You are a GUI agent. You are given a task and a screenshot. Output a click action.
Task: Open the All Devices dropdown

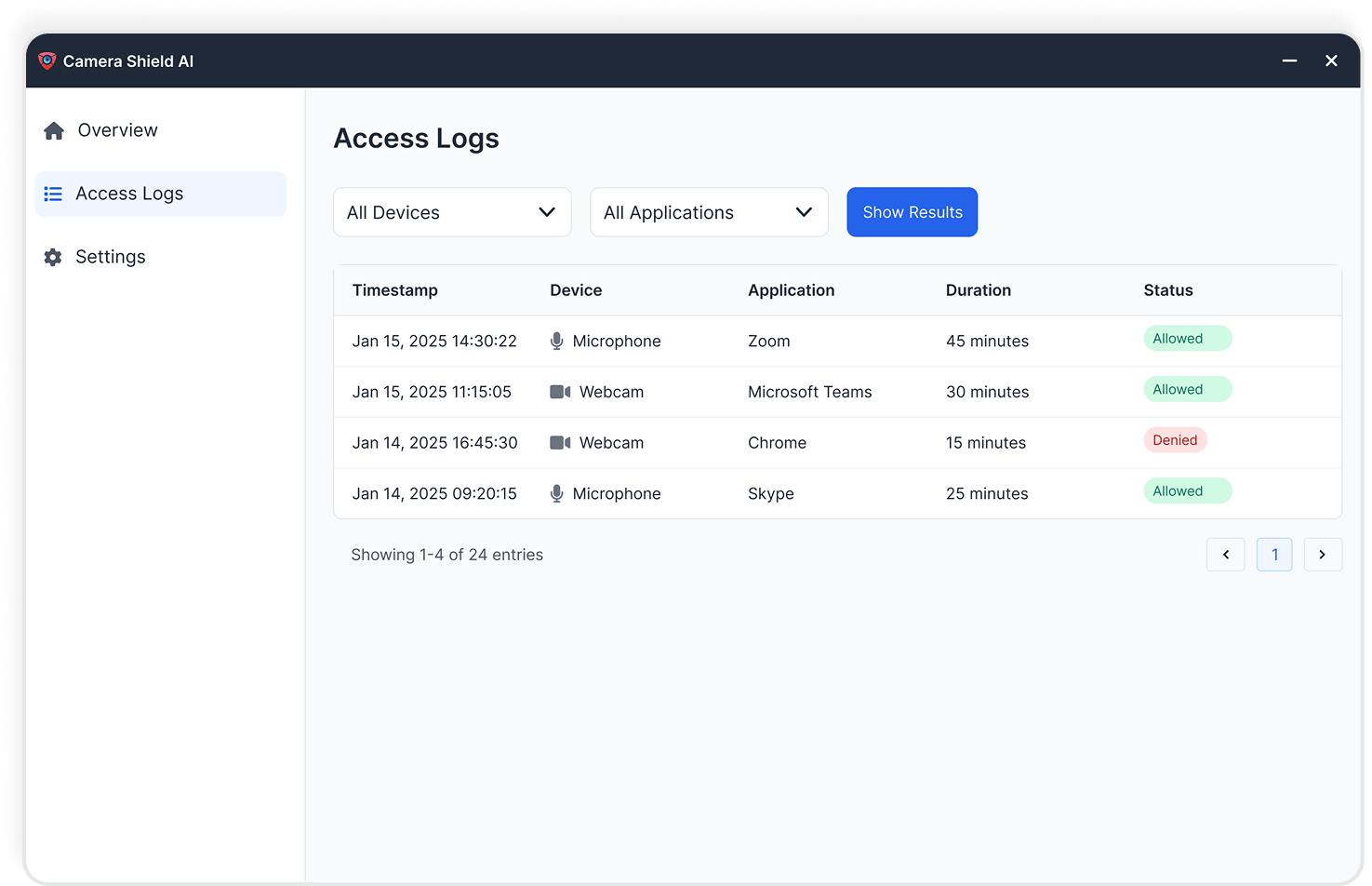(452, 212)
